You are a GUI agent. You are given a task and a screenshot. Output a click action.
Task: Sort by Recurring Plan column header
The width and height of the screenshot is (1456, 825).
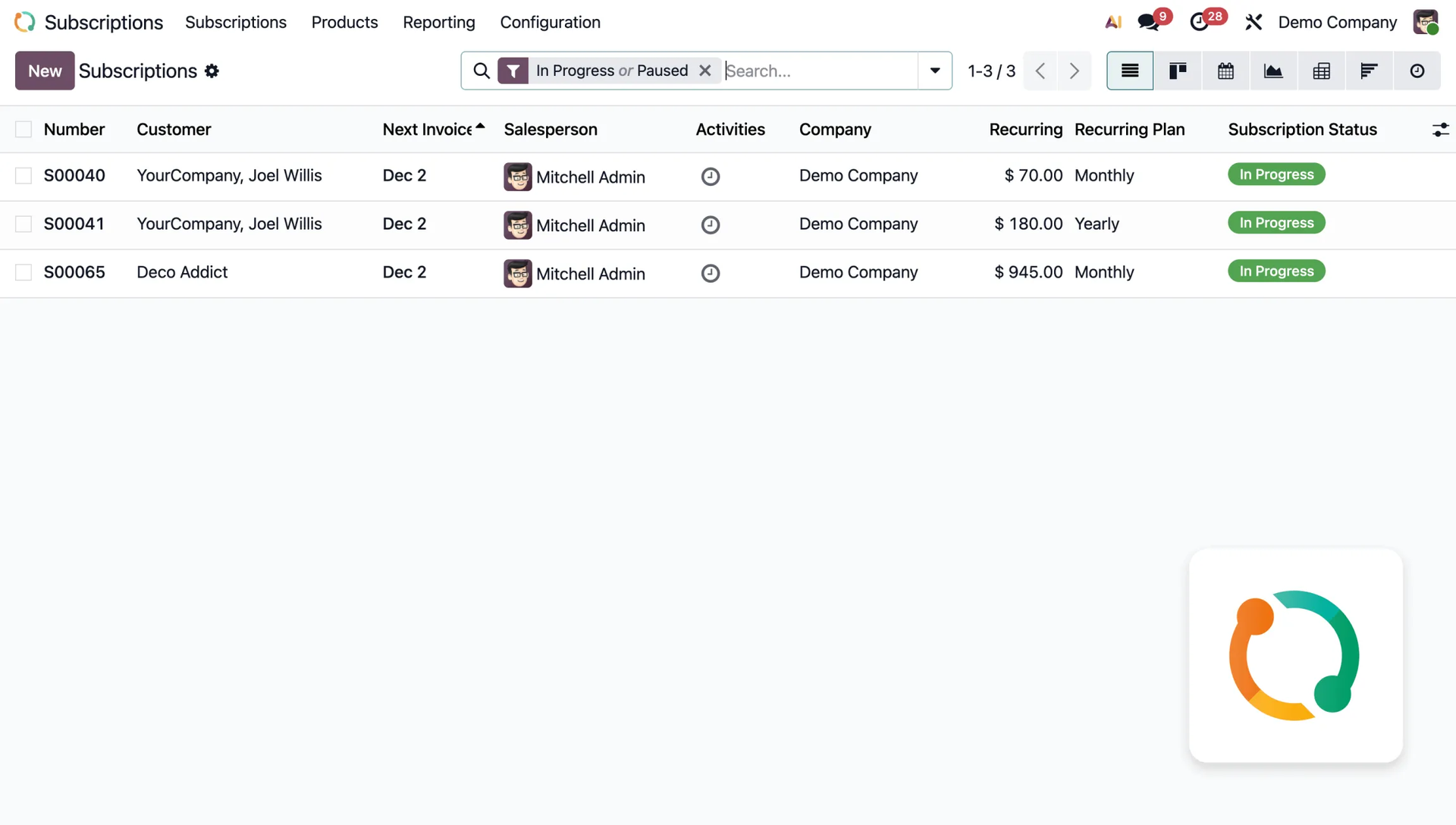coord(1129,130)
